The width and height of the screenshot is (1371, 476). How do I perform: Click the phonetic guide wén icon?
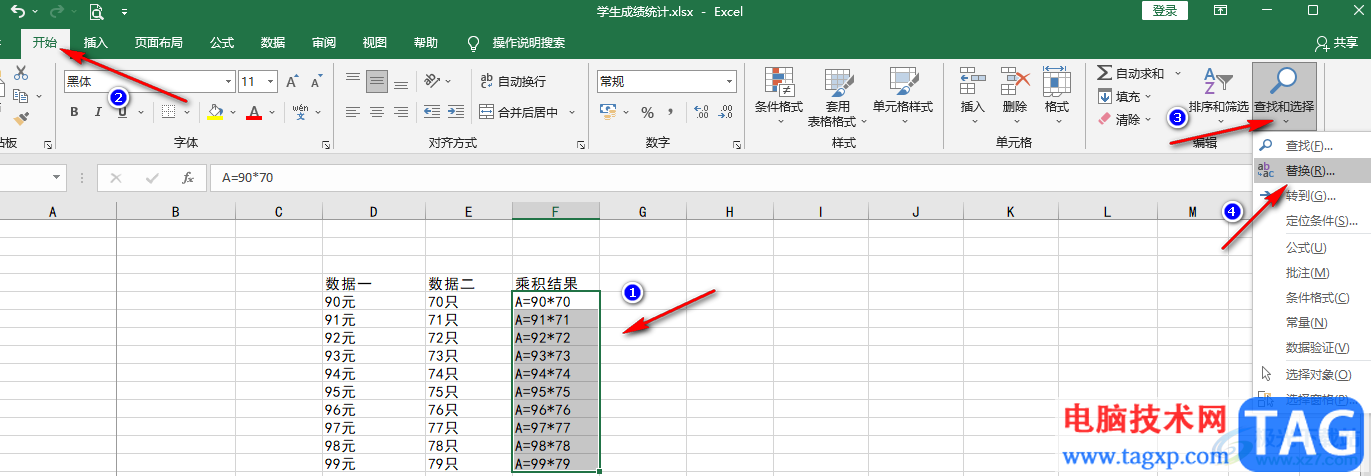300,112
